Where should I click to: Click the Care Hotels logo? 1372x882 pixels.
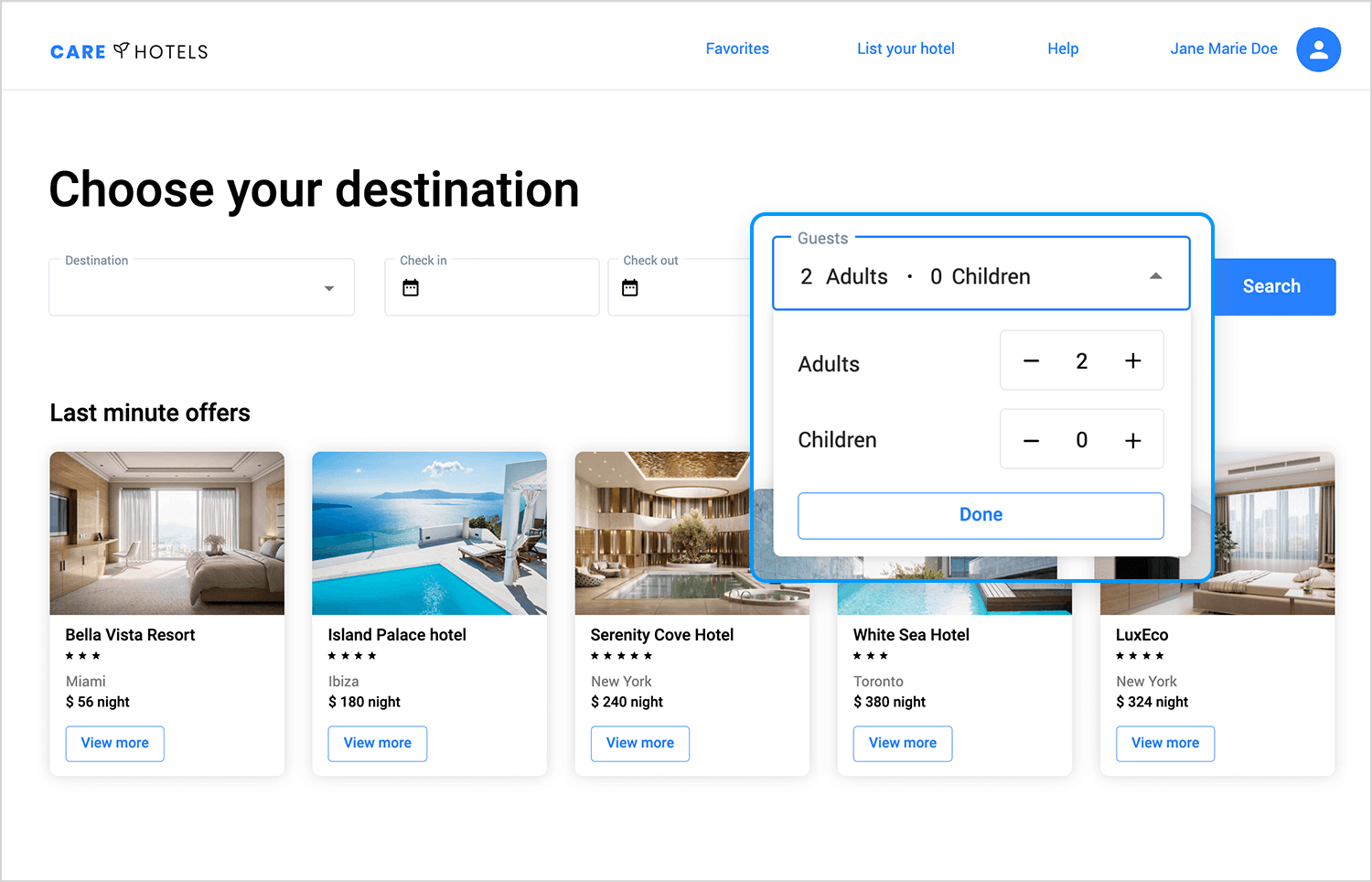click(129, 51)
